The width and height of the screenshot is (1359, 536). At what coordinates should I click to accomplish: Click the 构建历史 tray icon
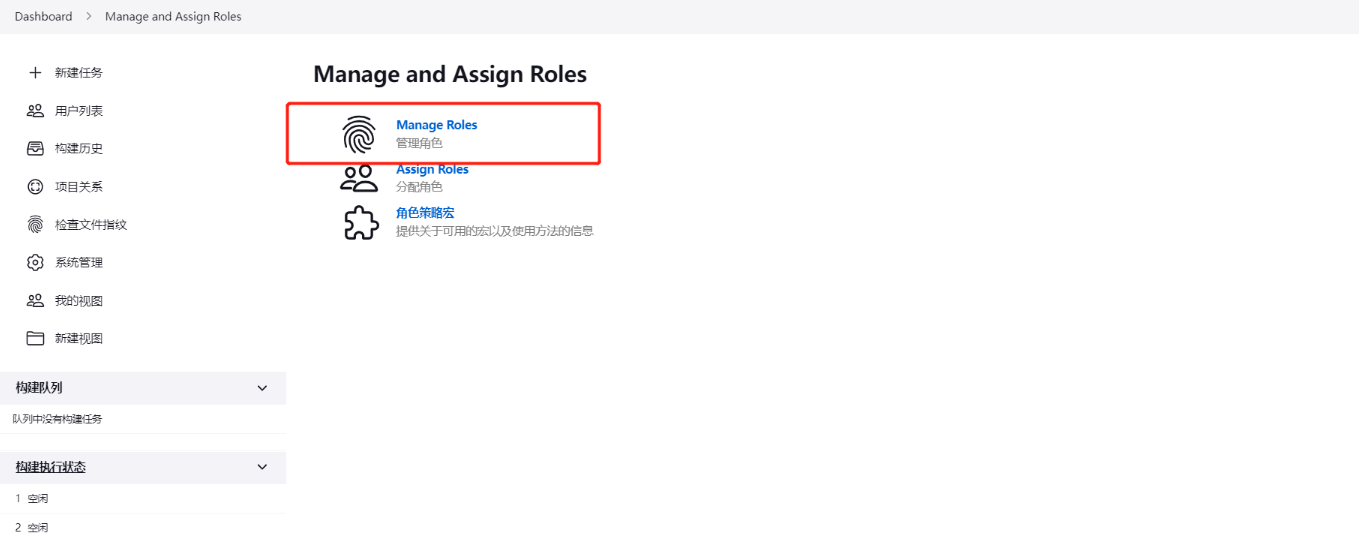35,149
